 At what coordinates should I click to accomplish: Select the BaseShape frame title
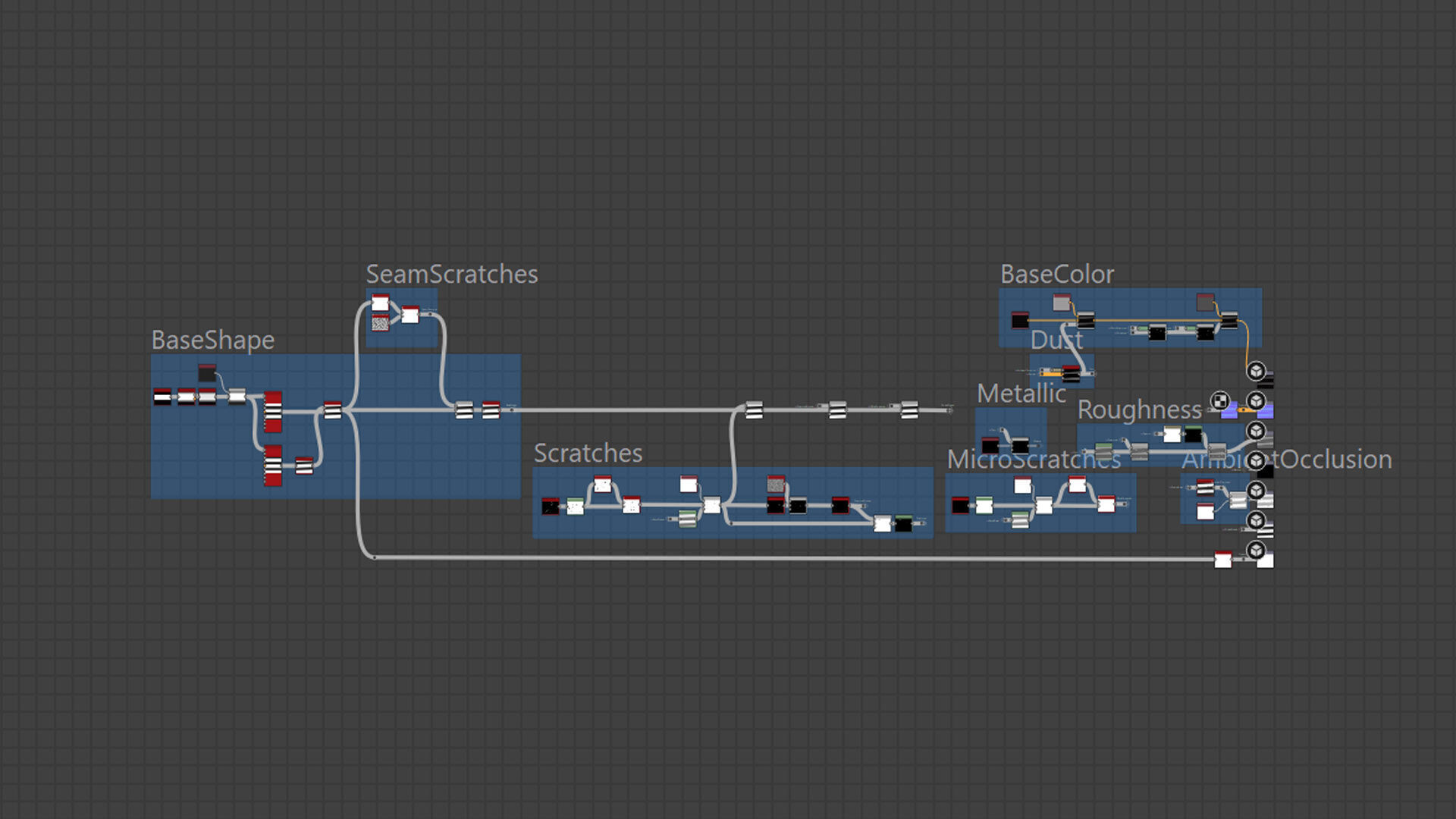click(212, 340)
